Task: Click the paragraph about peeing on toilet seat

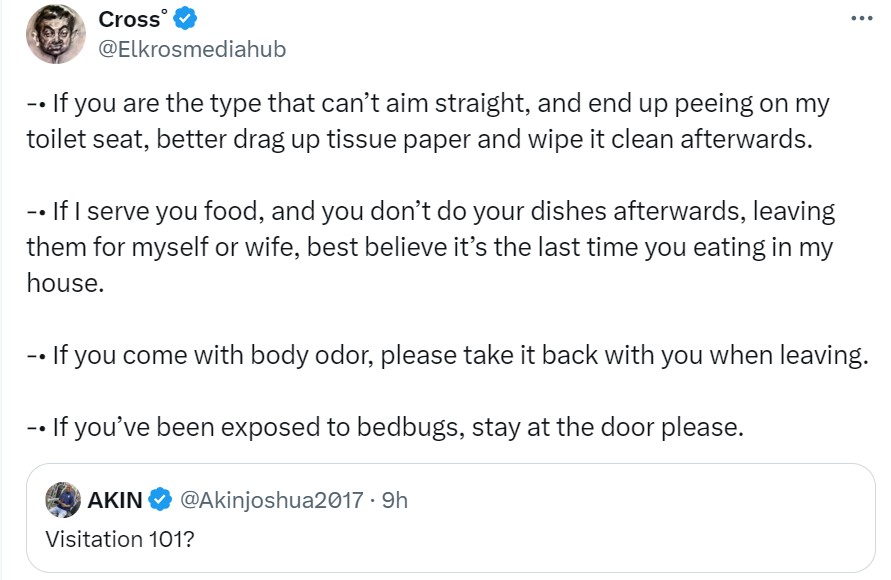Action: pyautogui.click(x=428, y=120)
